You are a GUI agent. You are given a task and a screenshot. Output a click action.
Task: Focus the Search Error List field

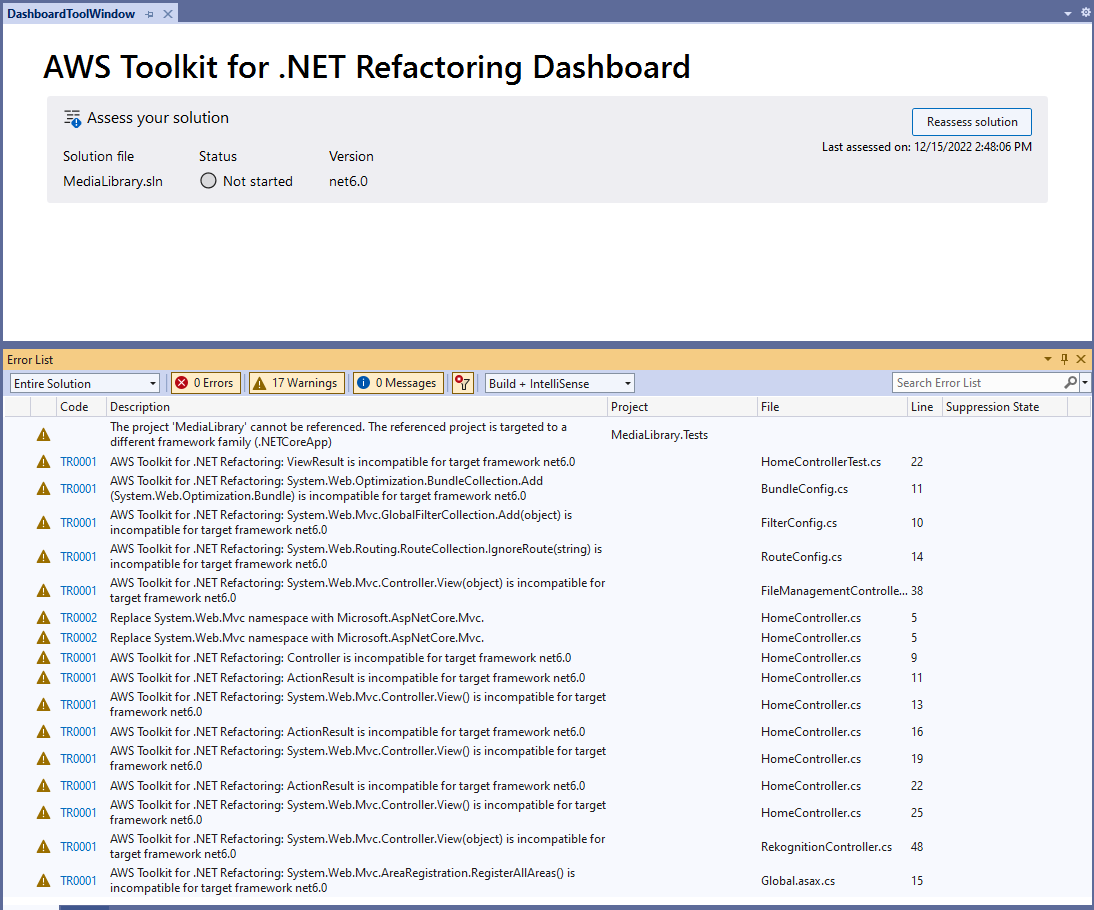tap(977, 382)
